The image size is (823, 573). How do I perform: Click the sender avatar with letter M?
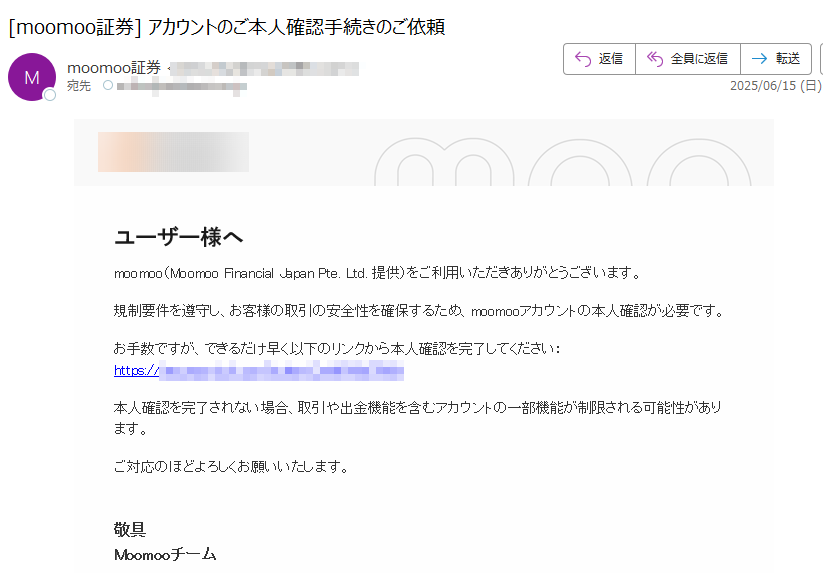[32, 77]
